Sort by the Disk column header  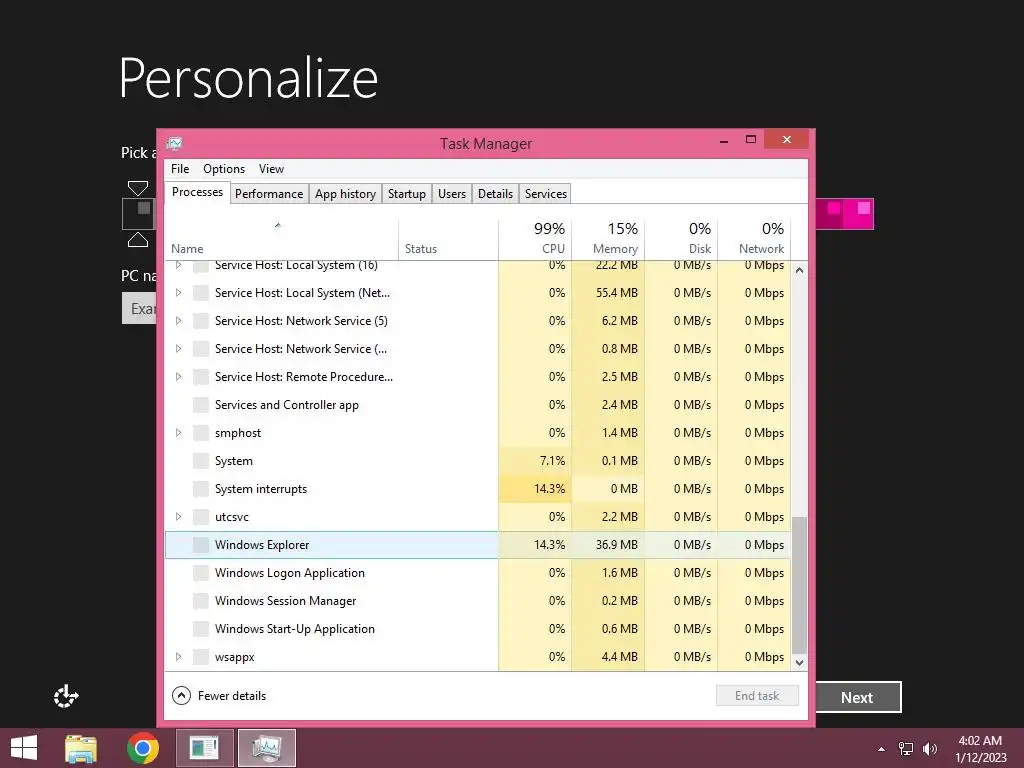[681, 240]
